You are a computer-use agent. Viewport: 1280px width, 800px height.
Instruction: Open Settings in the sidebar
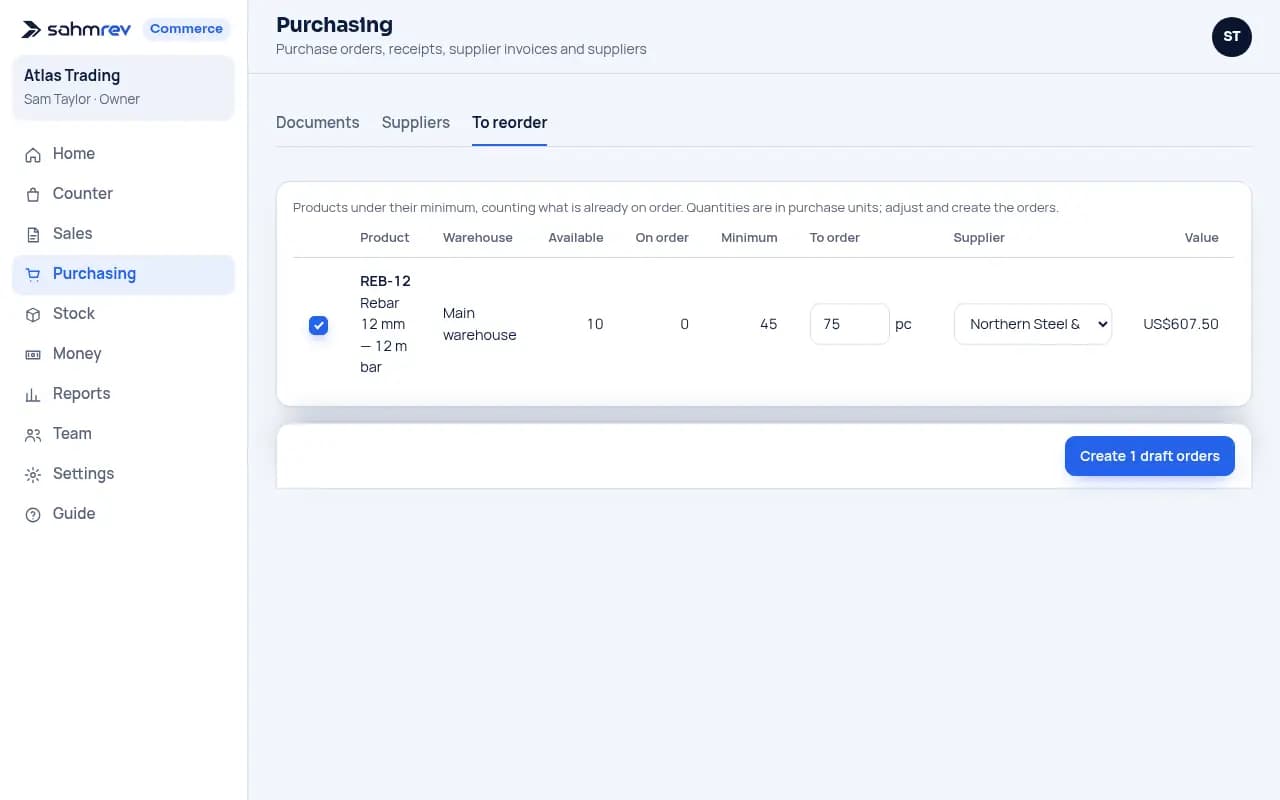click(123, 474)
